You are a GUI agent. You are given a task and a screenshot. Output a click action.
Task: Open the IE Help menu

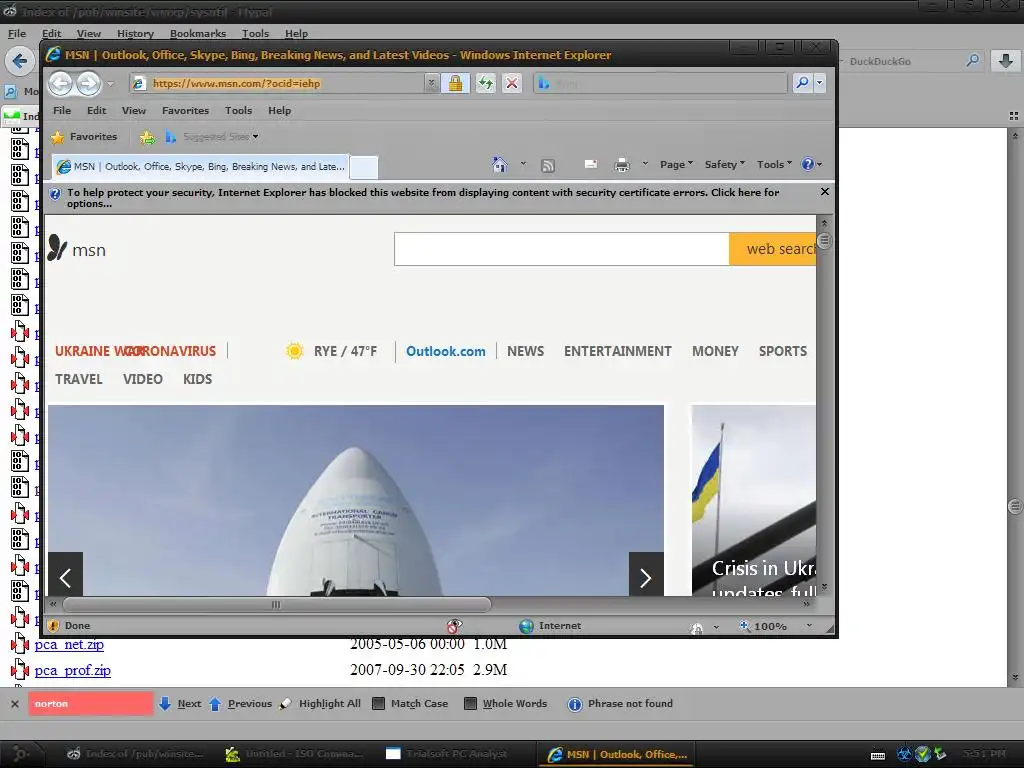(x=280, y=110)
